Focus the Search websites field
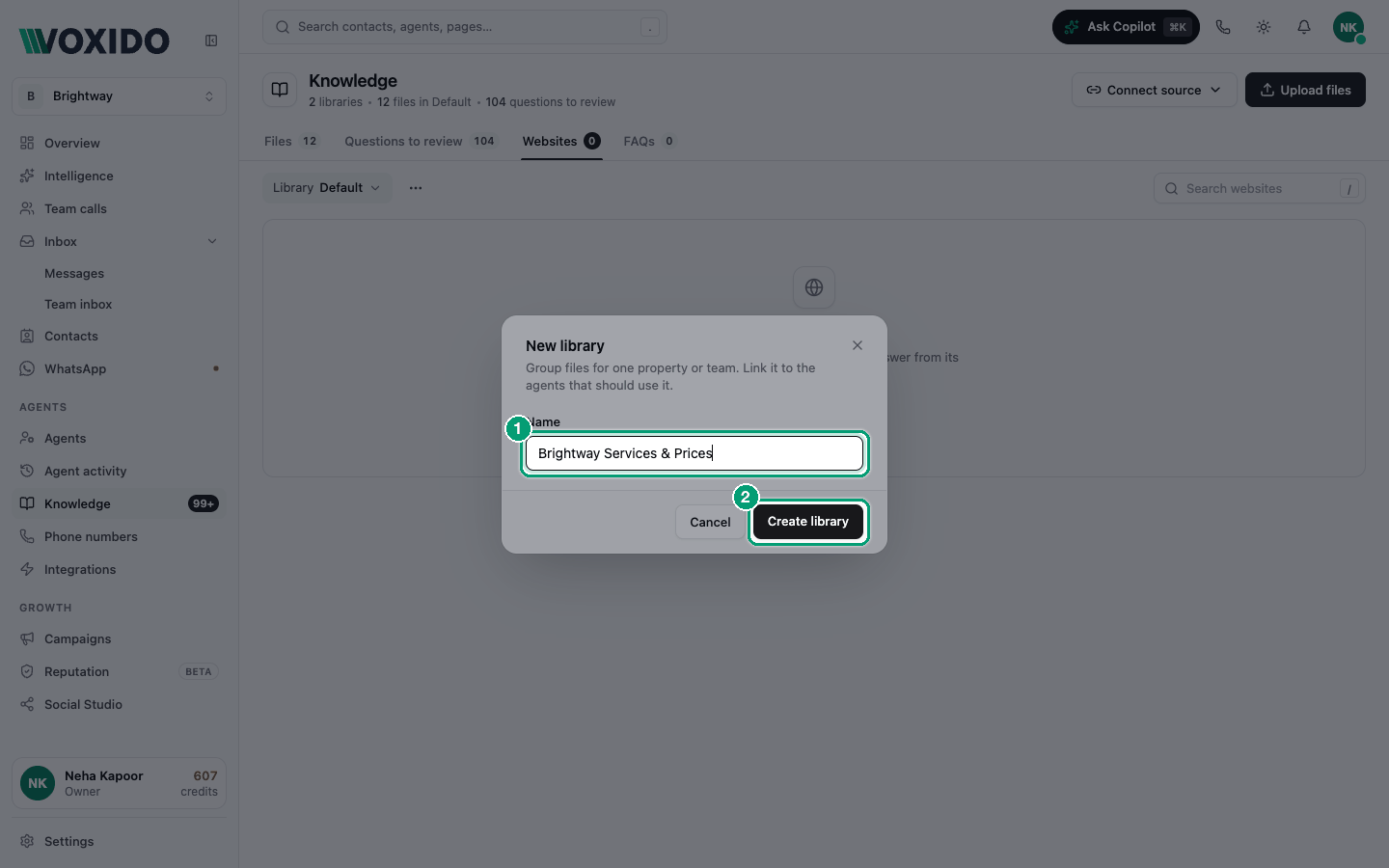This screenshot has height=868, width=1389. [1260, 189]
